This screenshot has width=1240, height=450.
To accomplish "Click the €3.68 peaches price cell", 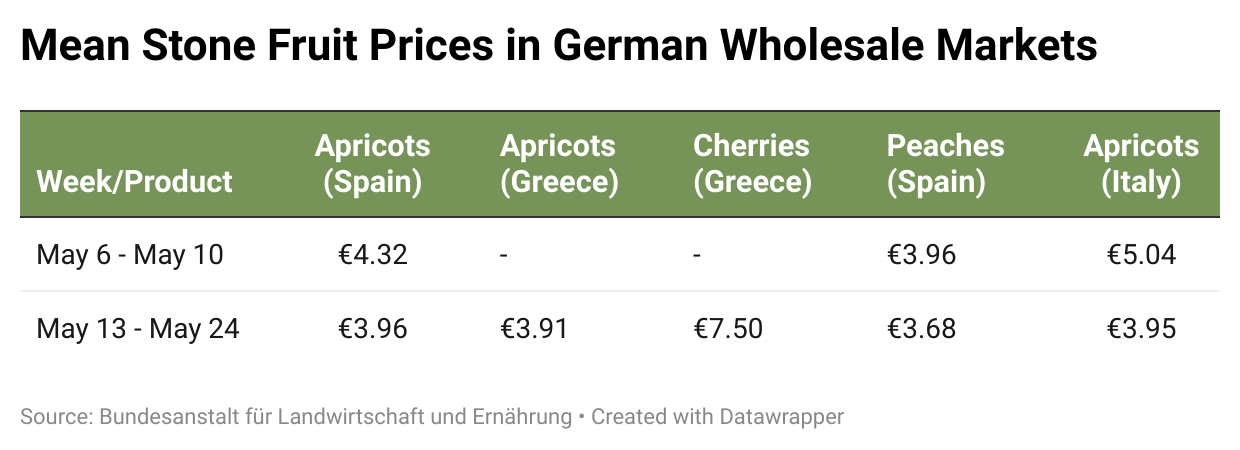I will click(x=921, y=328).
